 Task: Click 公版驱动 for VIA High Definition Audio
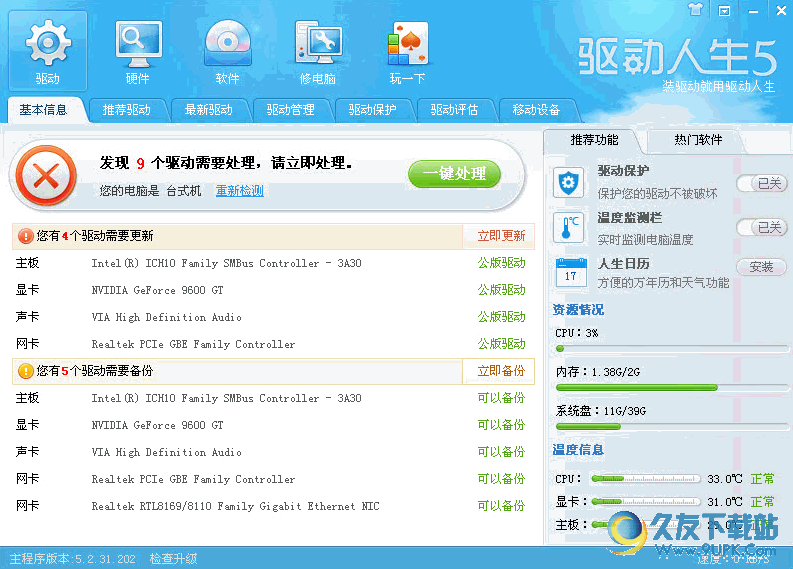pyautogui.click(x=502, y=317)
